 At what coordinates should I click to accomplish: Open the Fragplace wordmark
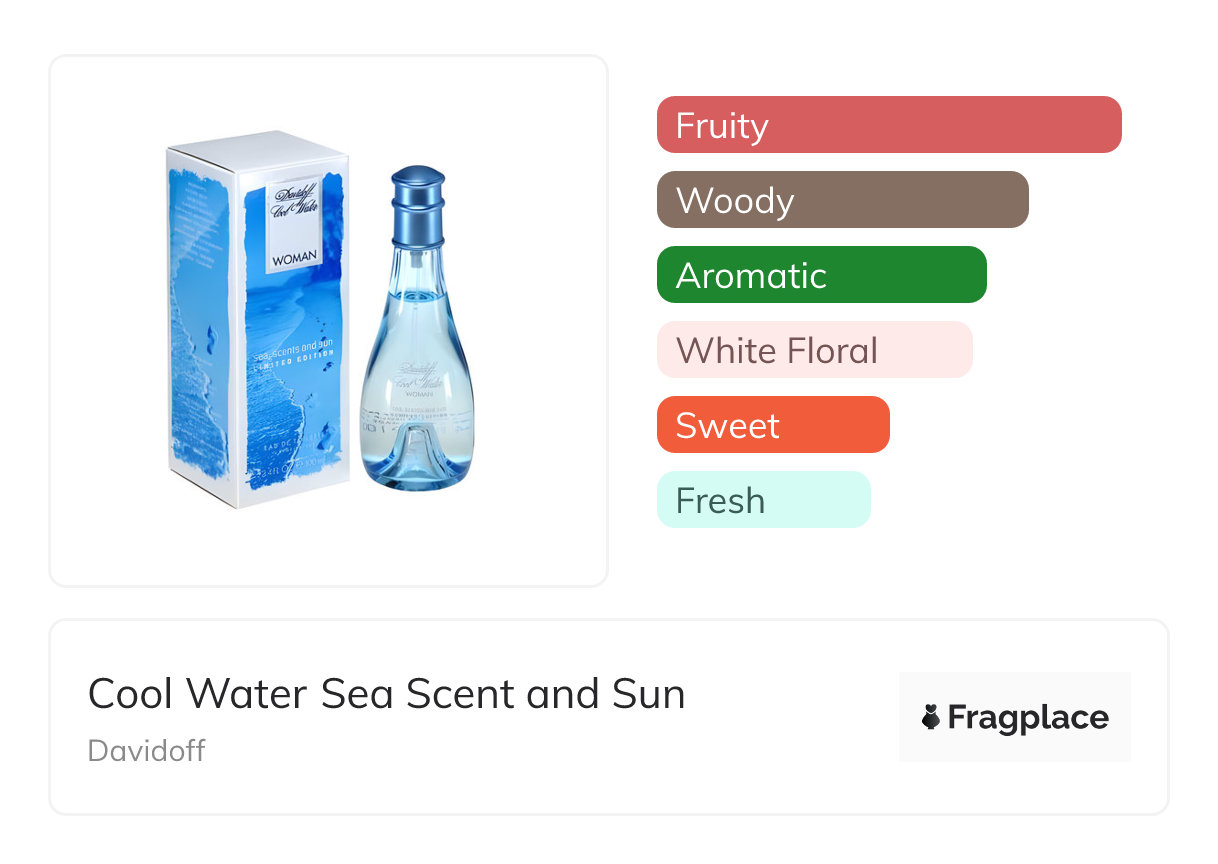(1028, 717)
